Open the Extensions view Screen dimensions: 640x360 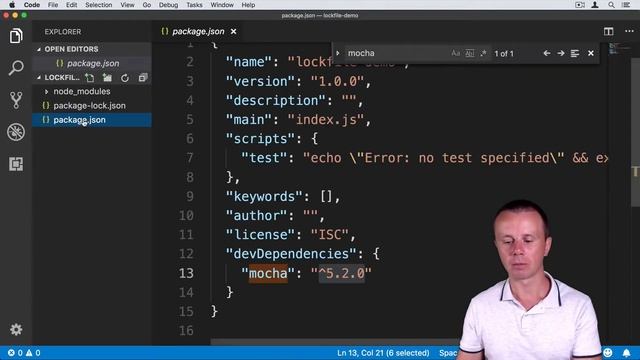pos(16,164)
